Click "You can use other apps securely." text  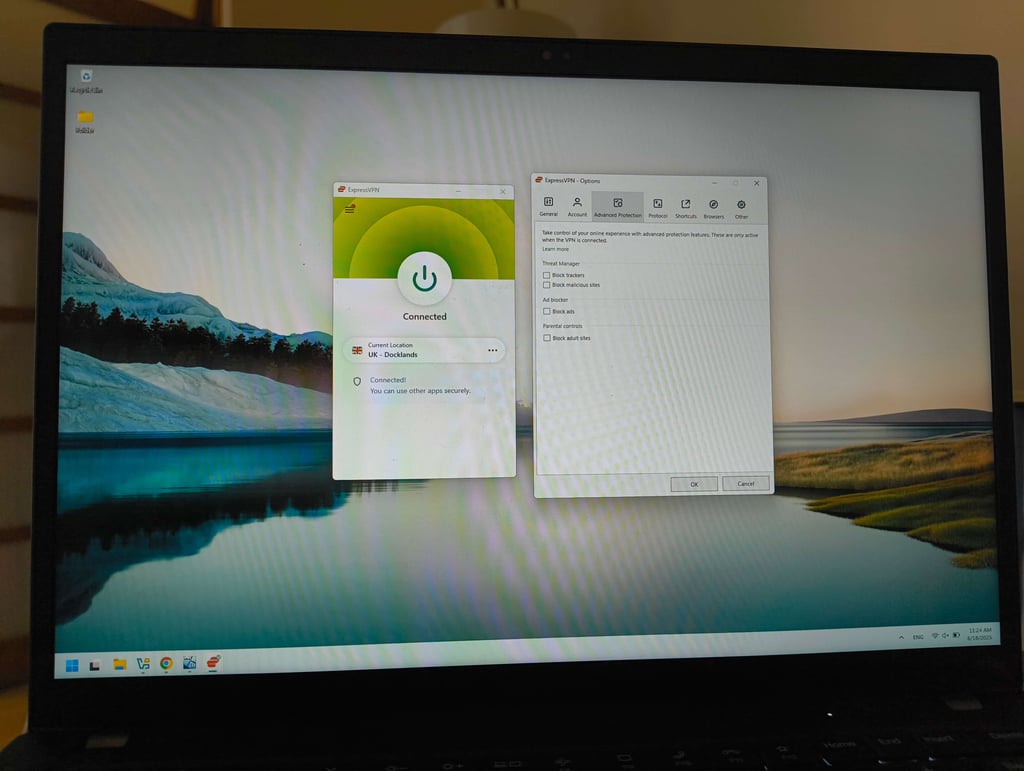tap(420, 391)
